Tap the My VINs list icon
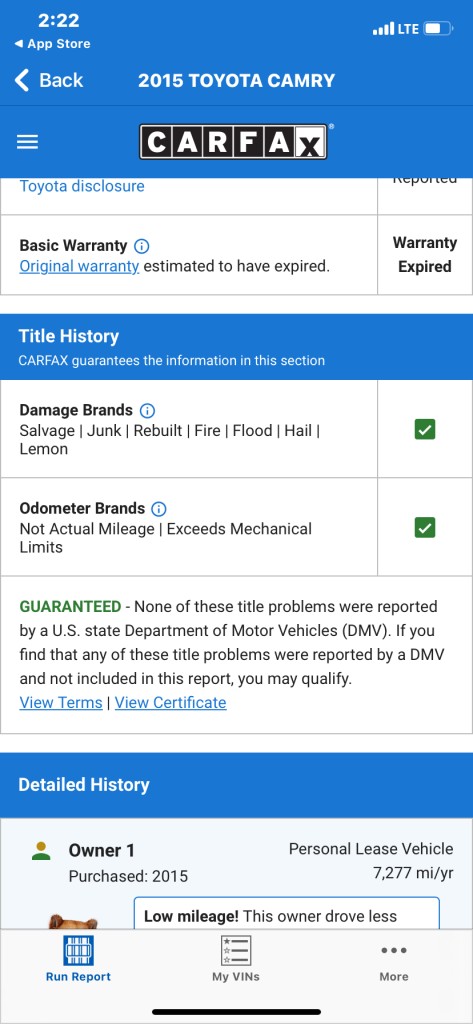Viewport: 473px width, 1024px height. coord(236,950)
